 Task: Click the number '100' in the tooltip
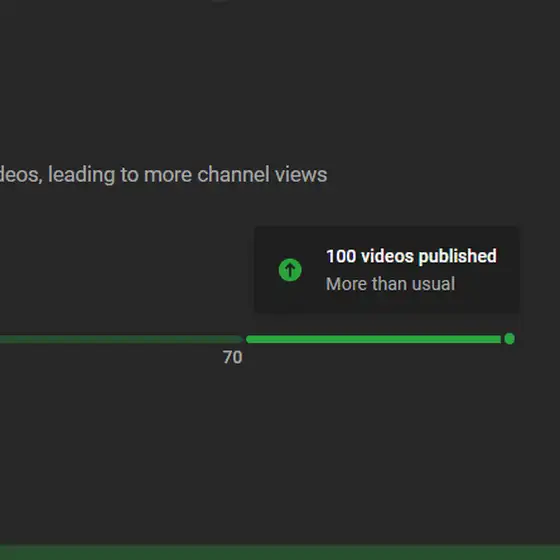pos(341,256)
